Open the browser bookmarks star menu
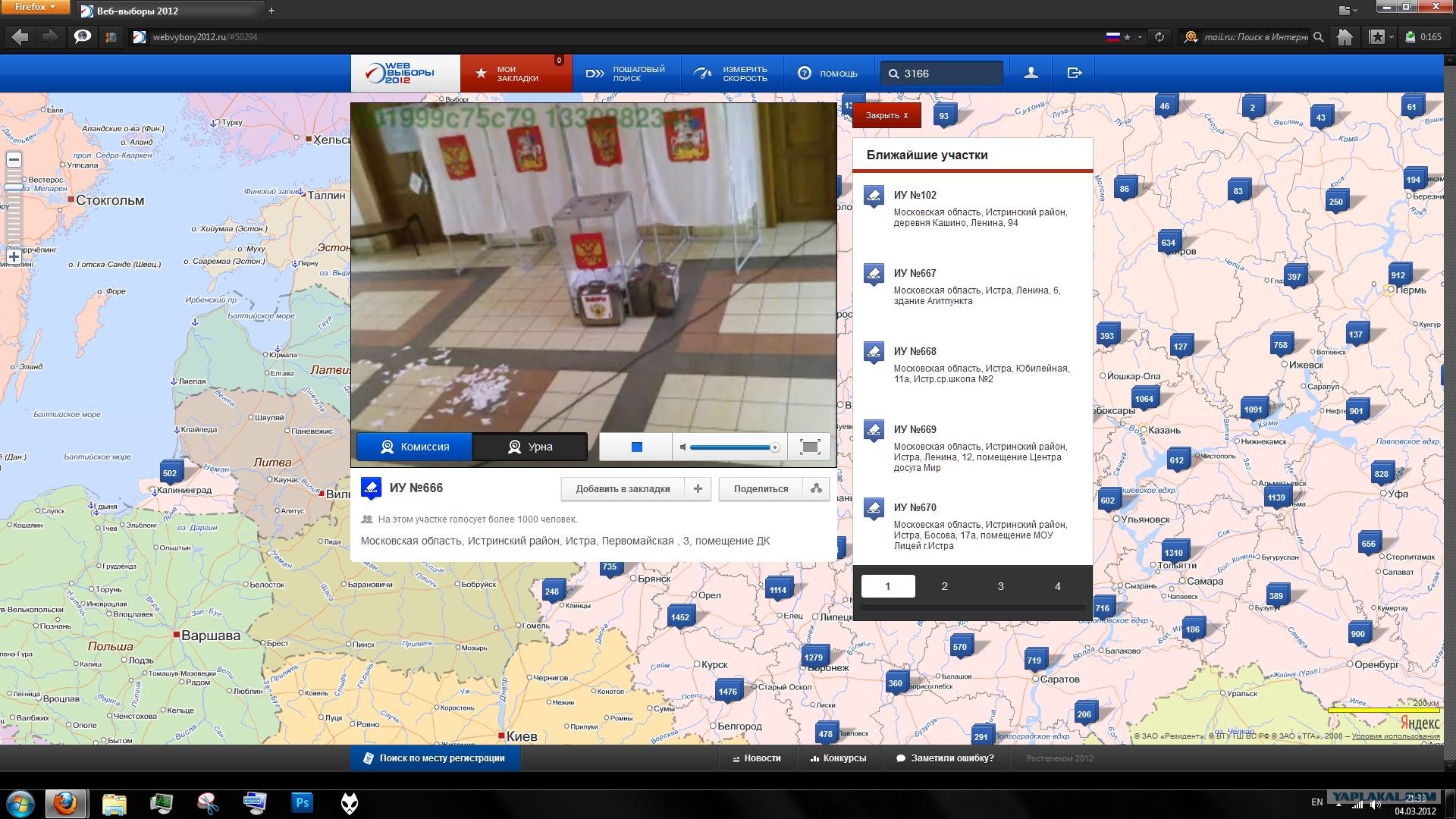This screenshot has height=819, width=1456. coord(1381,36)
